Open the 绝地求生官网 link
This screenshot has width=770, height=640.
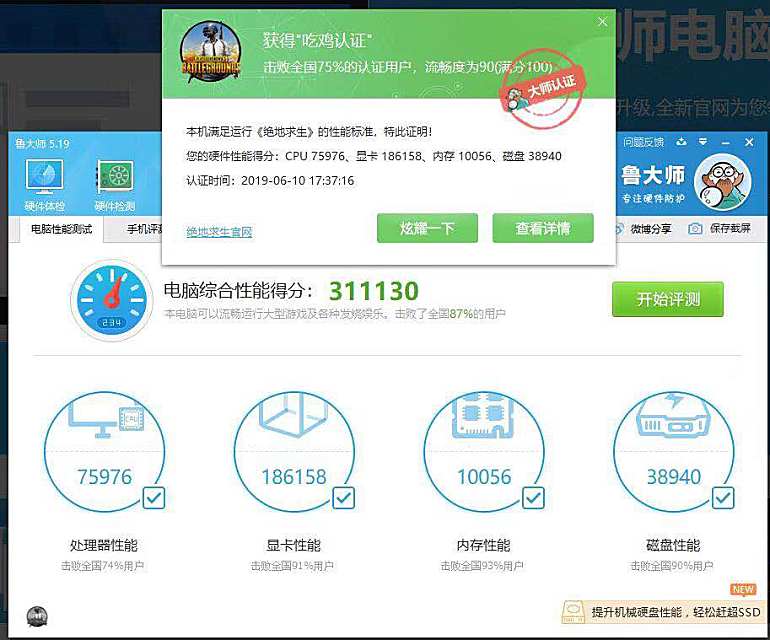tap(219, 232)
